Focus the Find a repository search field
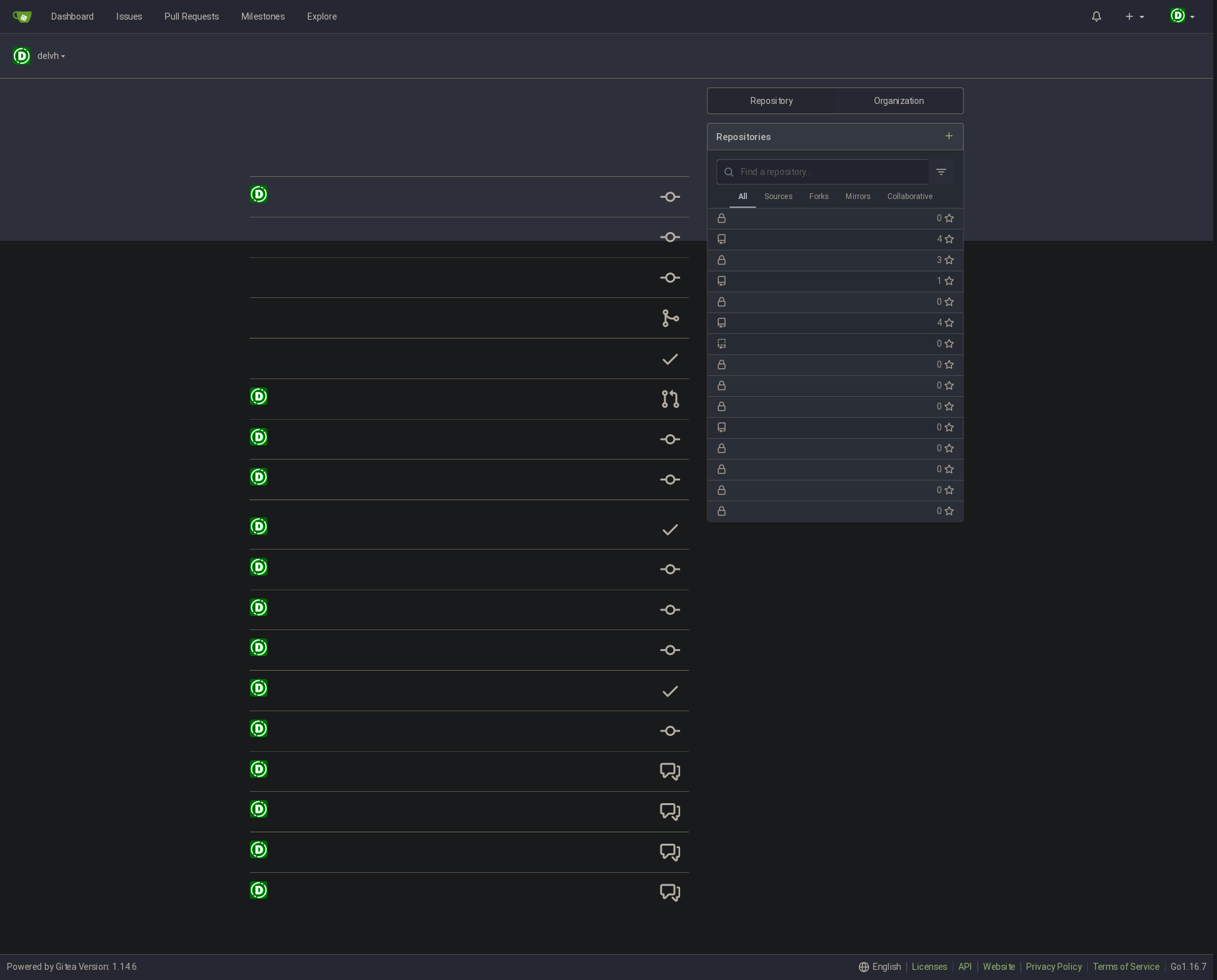This screenshot has height=980, width=1217. tap(823, 172)
